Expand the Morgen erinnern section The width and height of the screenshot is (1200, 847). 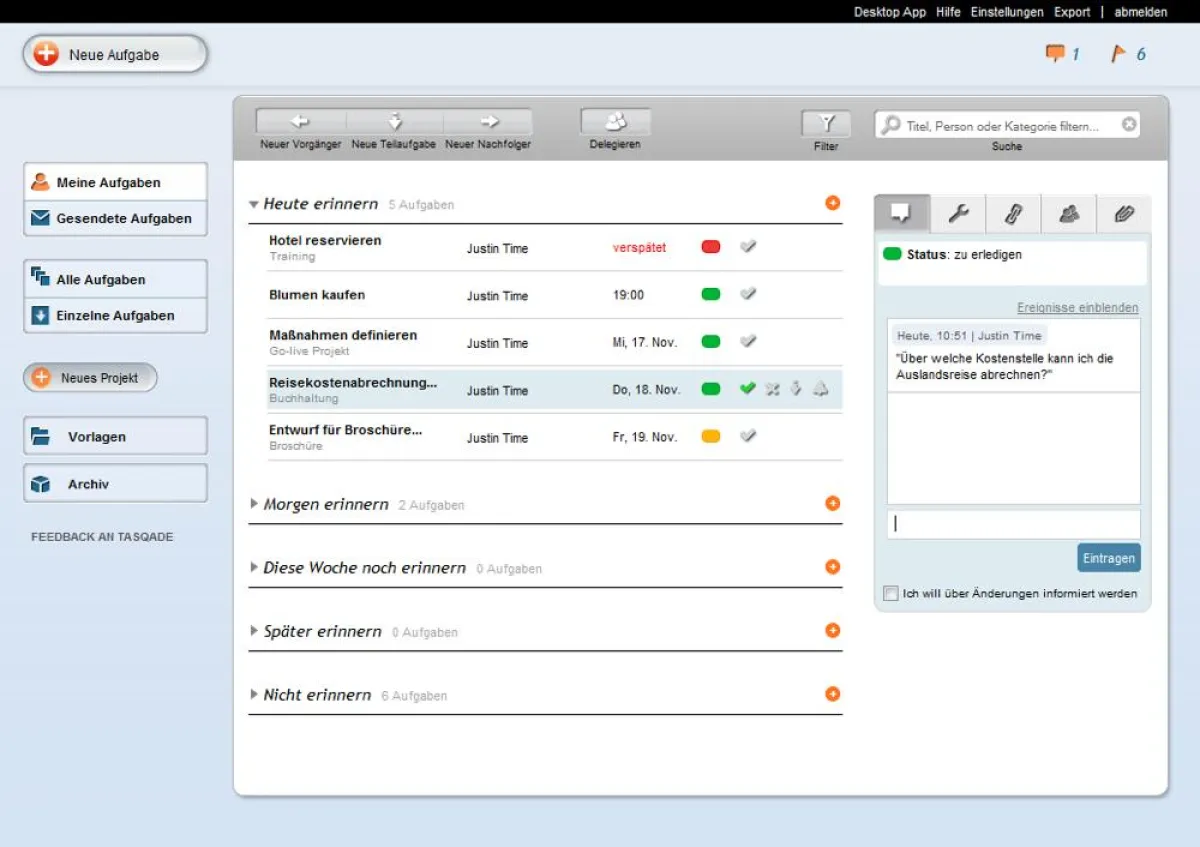click(255, 504)
